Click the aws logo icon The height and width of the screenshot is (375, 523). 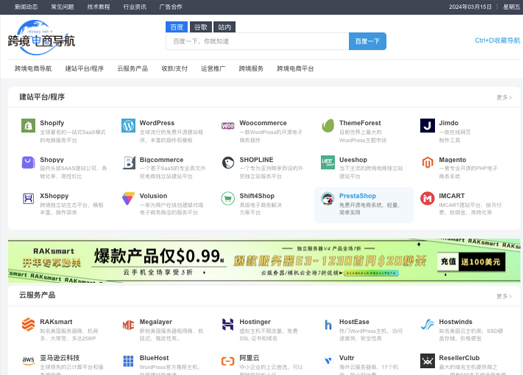[28, 361]
